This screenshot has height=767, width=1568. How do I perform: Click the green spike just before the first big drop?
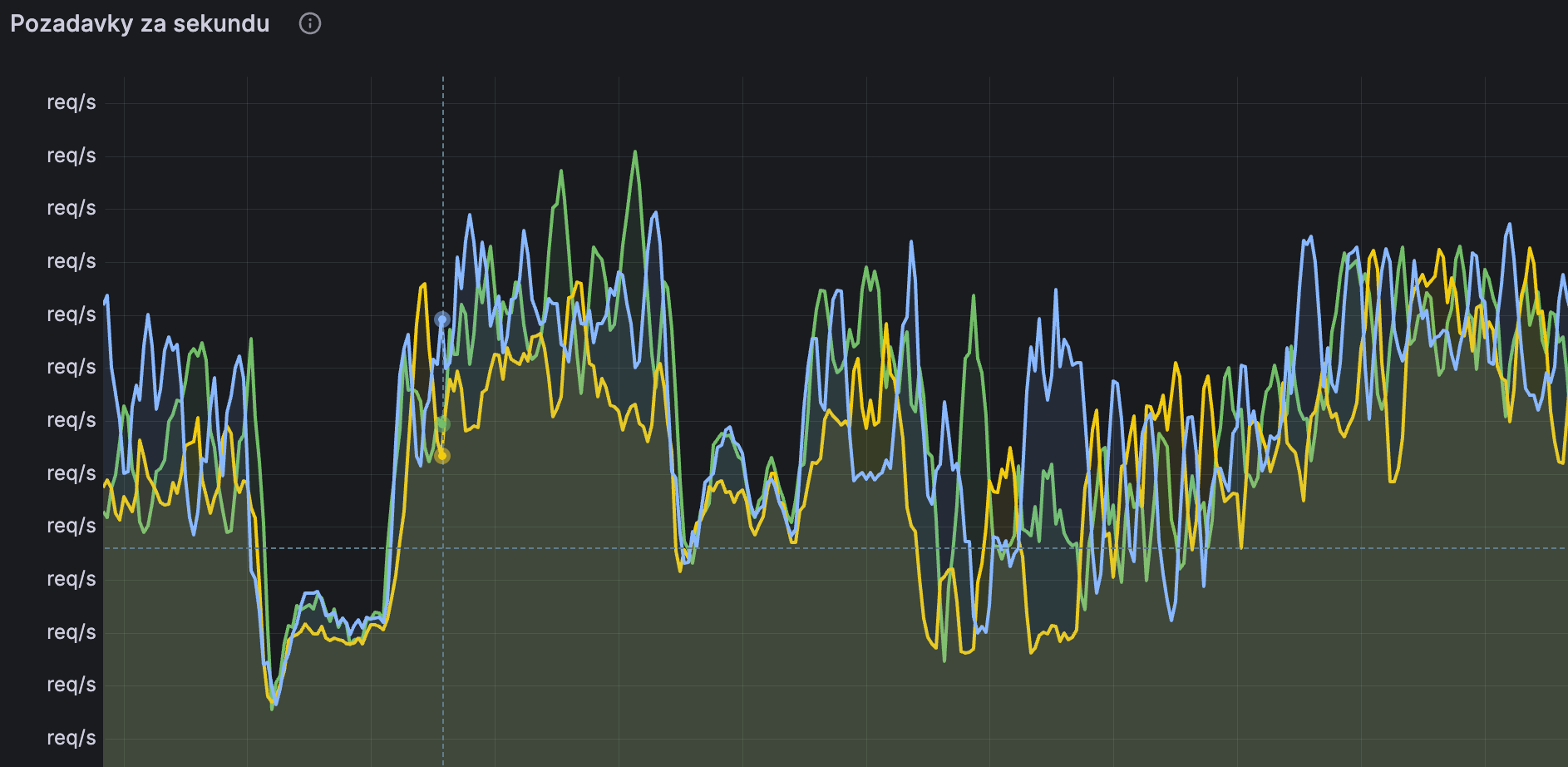251,339
